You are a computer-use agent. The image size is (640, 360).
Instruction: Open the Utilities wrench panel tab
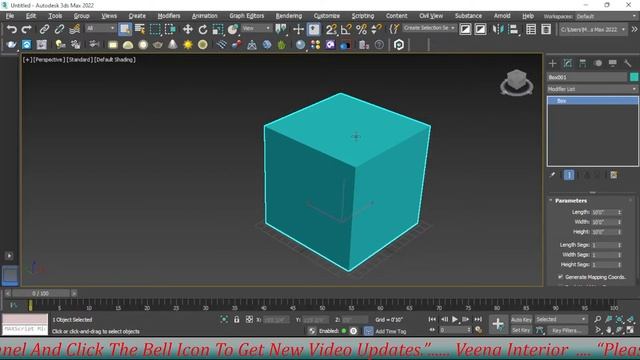[628, 63]
